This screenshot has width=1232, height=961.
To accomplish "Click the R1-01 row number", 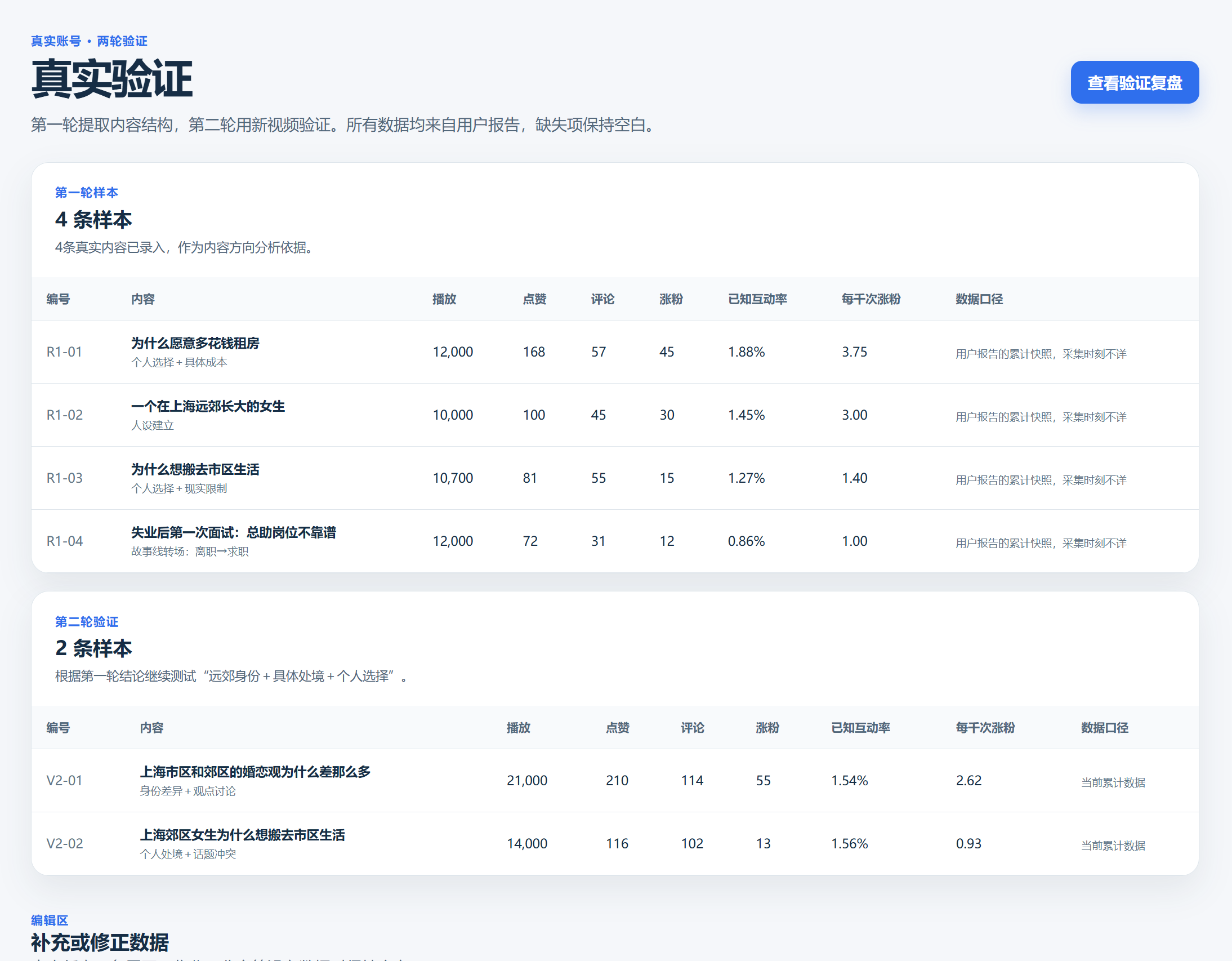I will (64, 352).
